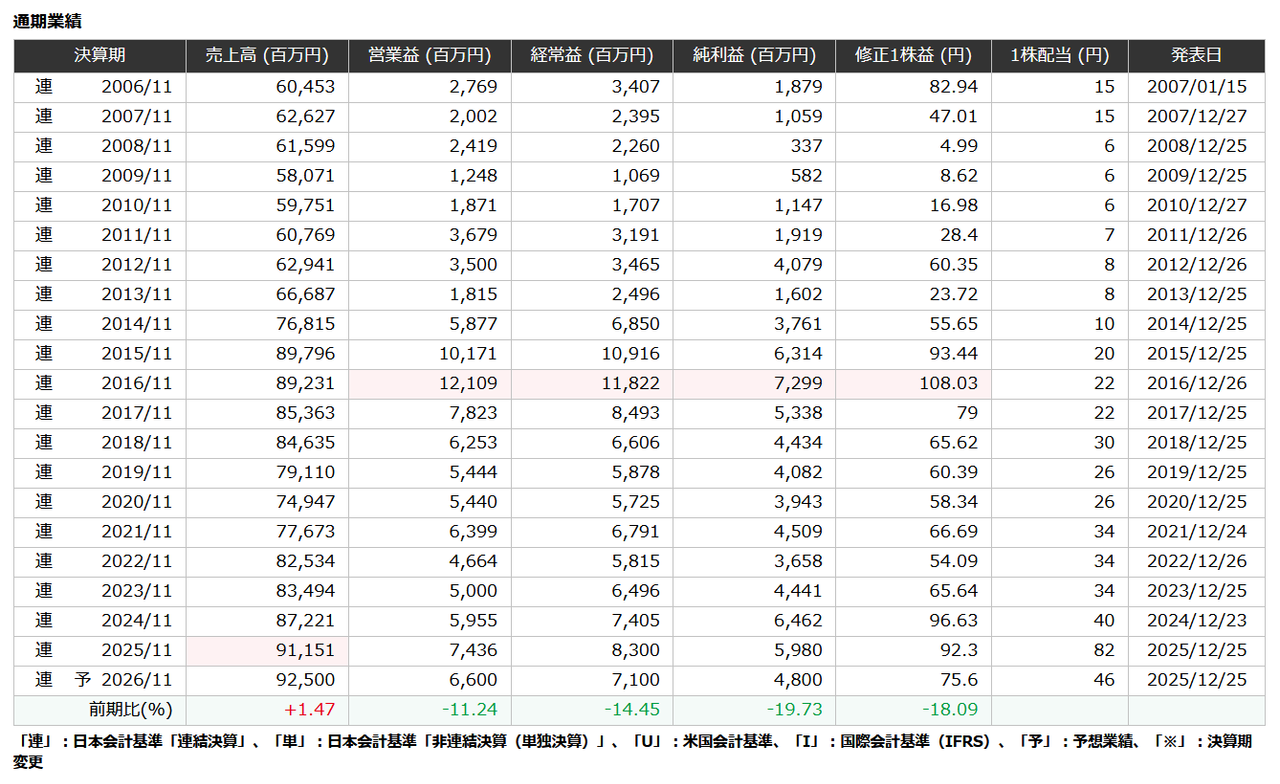Viewport: 1280px width, 784px height.
Task: Click the 修正1株益 (円) header
Action: (913, 56)
